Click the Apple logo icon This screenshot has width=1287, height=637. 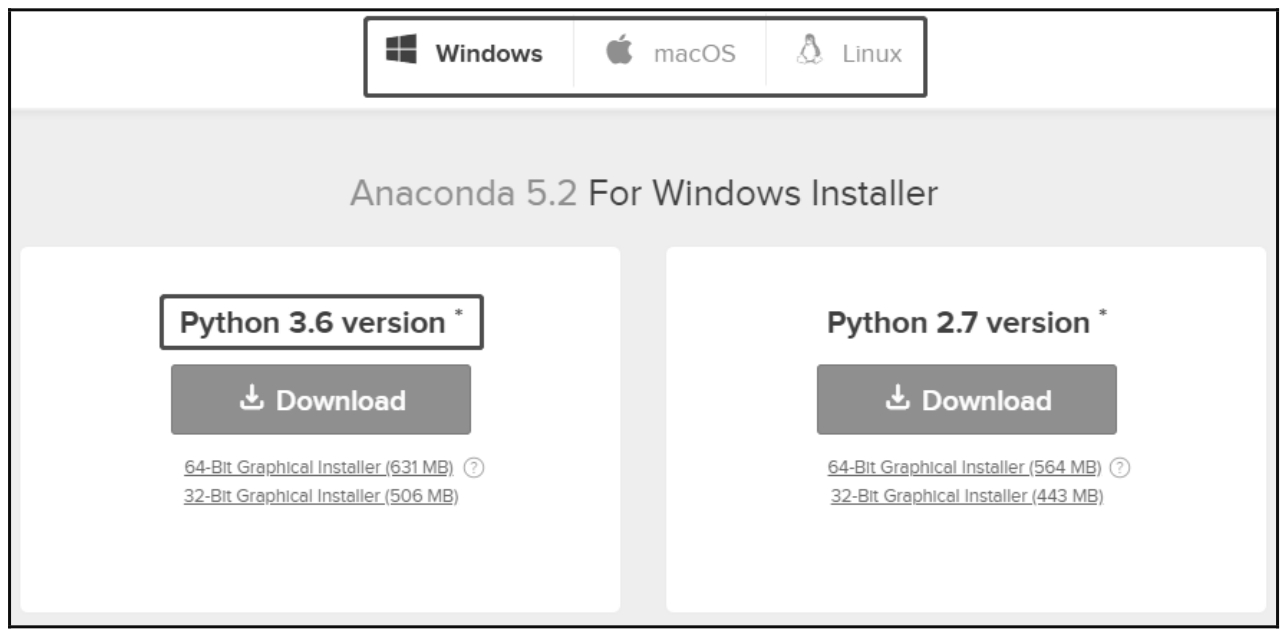pos(621,53)
